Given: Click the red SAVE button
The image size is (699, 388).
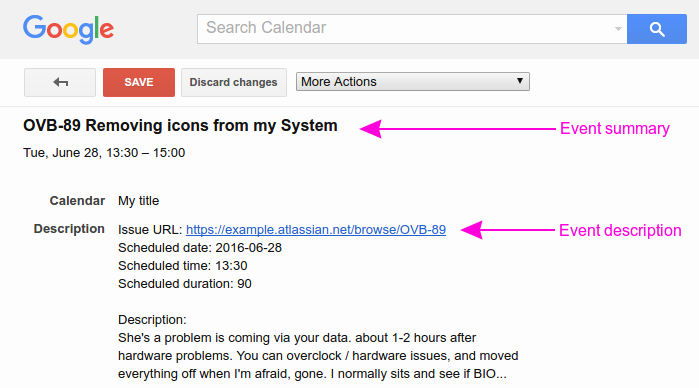Looking at the screenshot, I should tap(139, 83).
